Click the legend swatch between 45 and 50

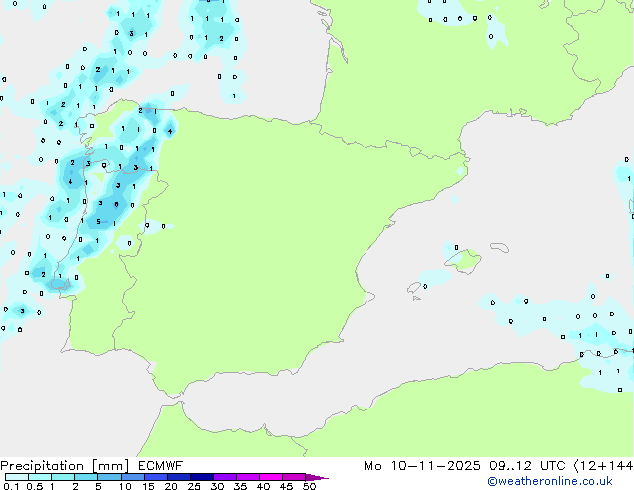294,477
